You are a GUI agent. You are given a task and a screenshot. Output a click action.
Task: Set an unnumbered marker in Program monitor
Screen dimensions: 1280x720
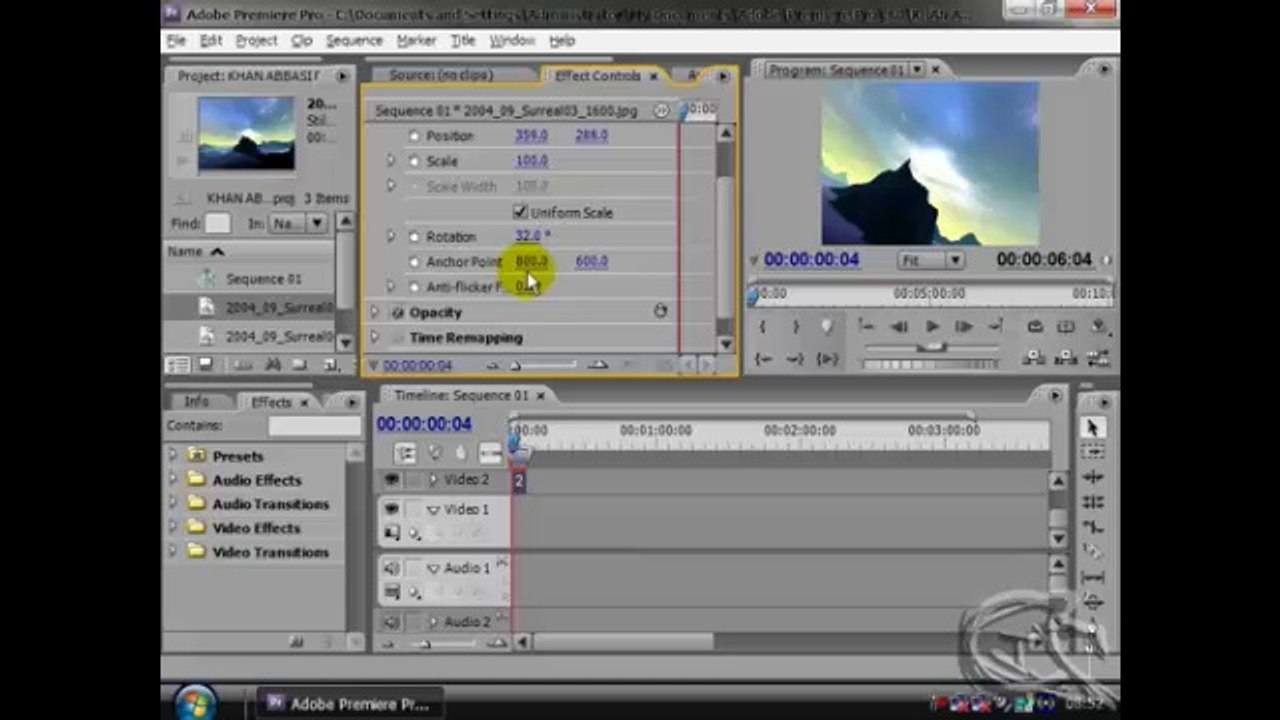tap(827, 326)
